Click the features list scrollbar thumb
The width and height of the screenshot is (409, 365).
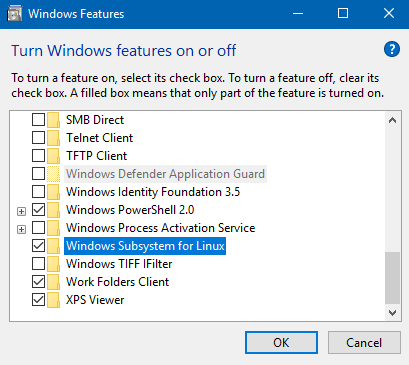click(392, 278)
